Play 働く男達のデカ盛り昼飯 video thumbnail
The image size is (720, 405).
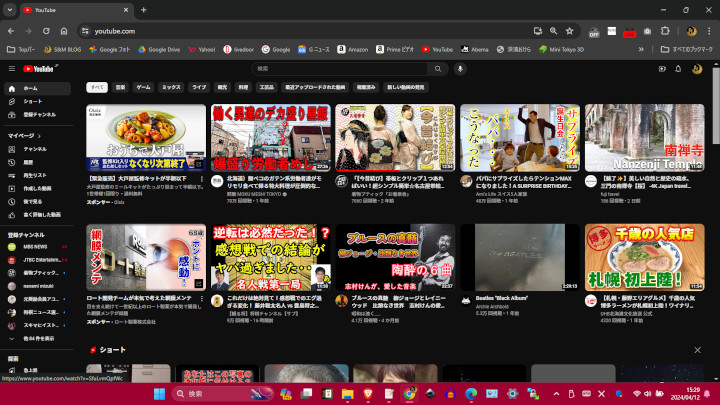[270, 137]
